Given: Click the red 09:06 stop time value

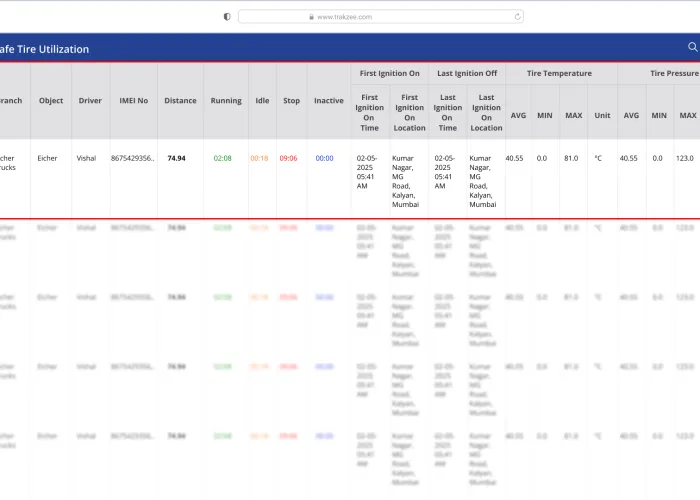Looking at the screenshot, I should point(288,158).
